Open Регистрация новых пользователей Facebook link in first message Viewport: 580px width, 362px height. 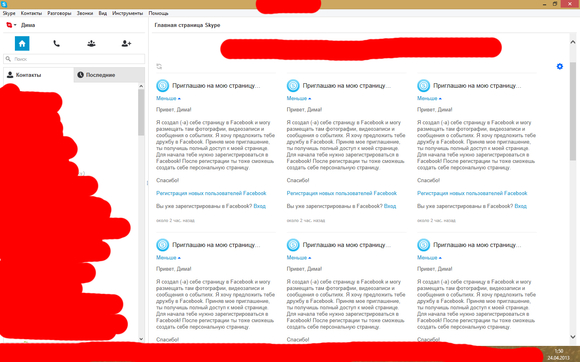click(x=211, y=193)
